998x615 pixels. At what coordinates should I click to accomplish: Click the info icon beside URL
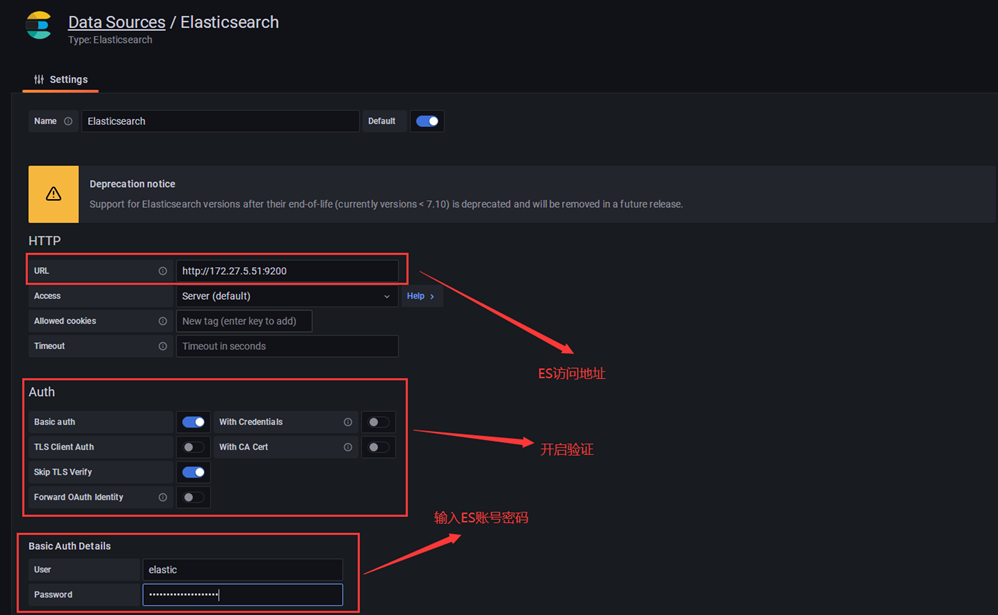point(163,271)
